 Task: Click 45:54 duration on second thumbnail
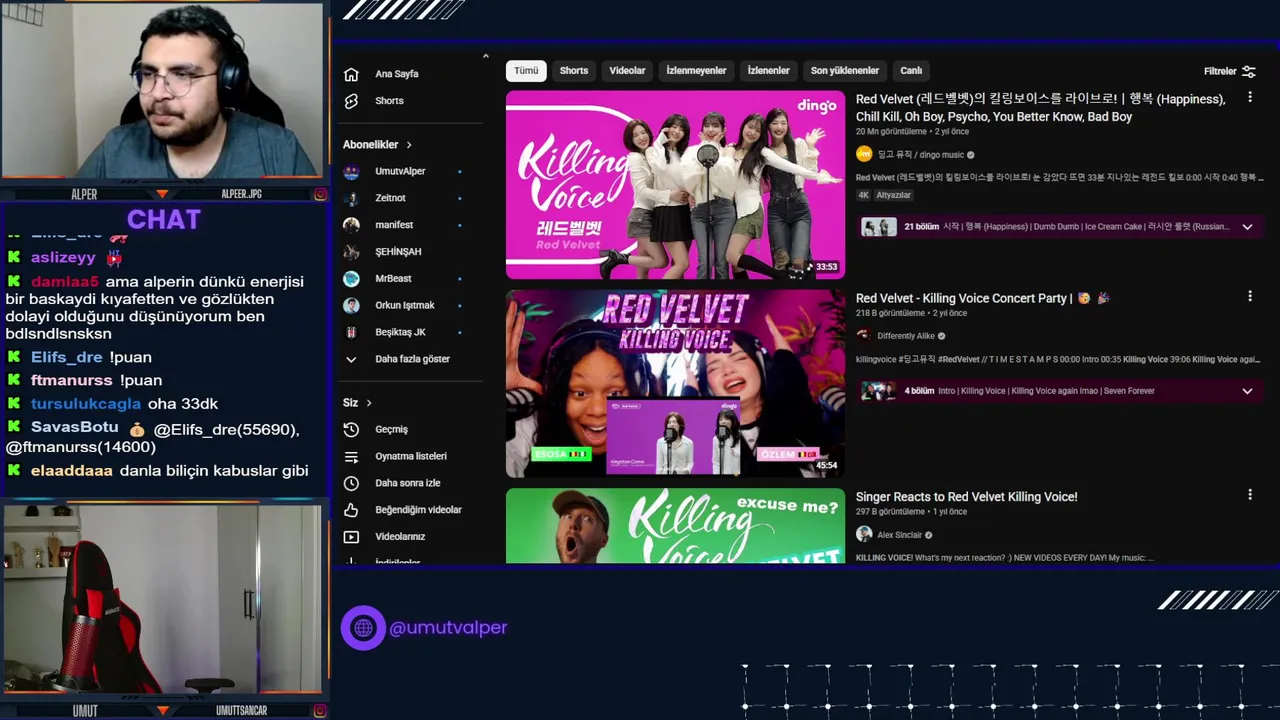(x=826, y=465)
